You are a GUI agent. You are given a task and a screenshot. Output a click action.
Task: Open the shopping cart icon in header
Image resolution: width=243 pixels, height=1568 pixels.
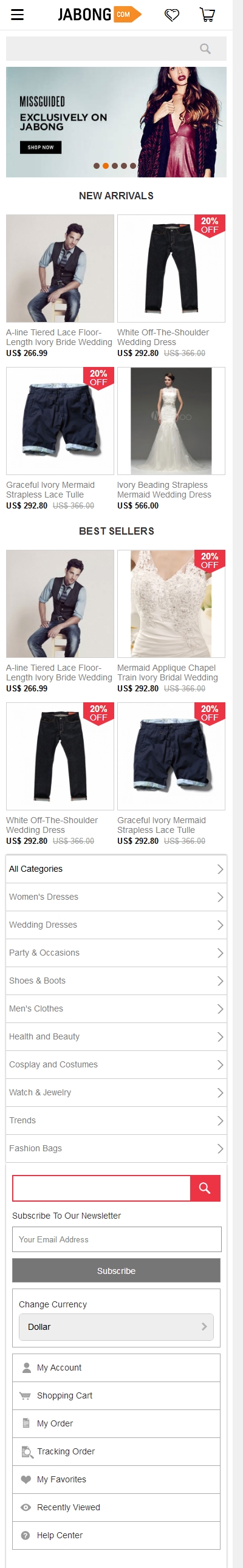pyautogui.click(x=208, y=15)
